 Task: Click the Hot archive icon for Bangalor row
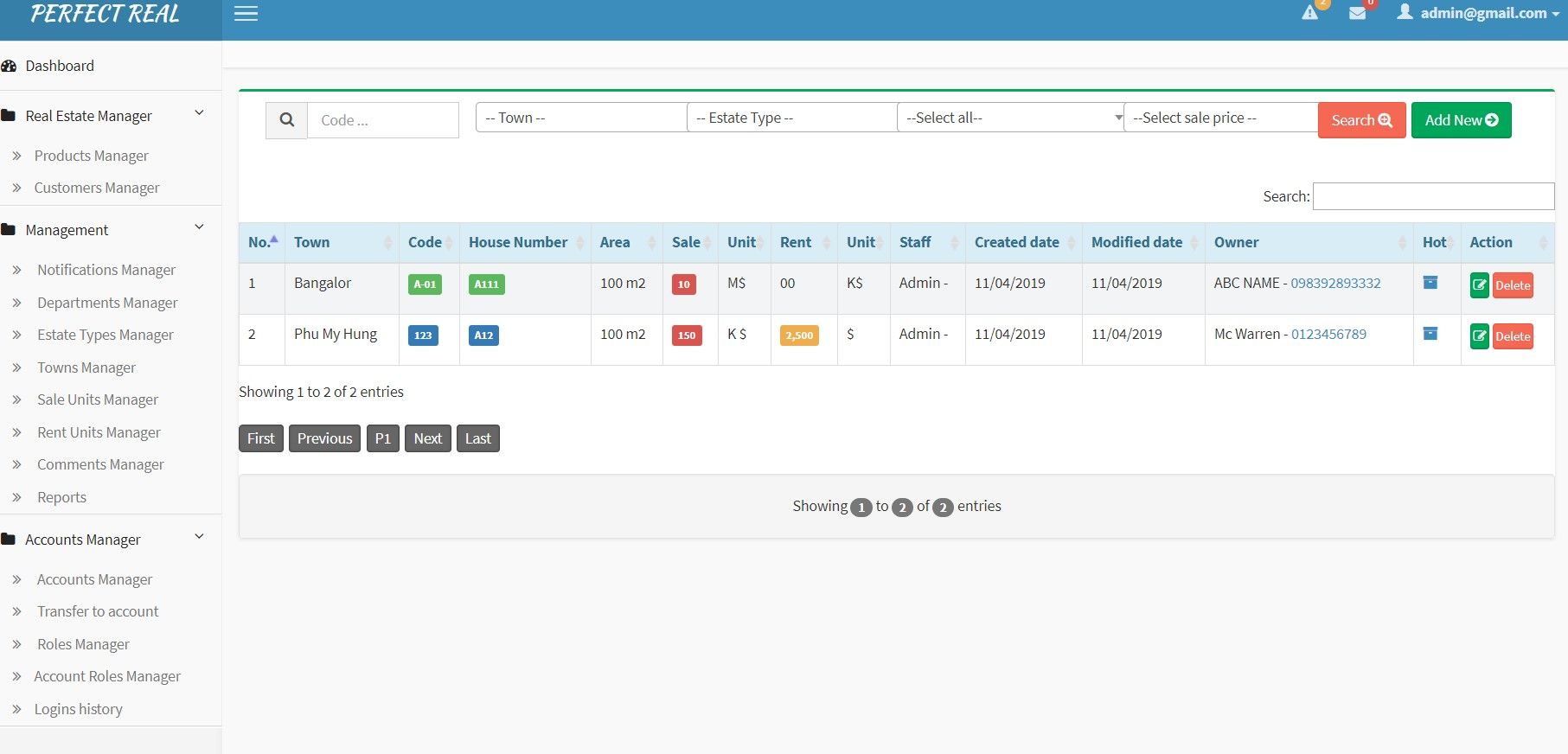[x=1430, y=283]
